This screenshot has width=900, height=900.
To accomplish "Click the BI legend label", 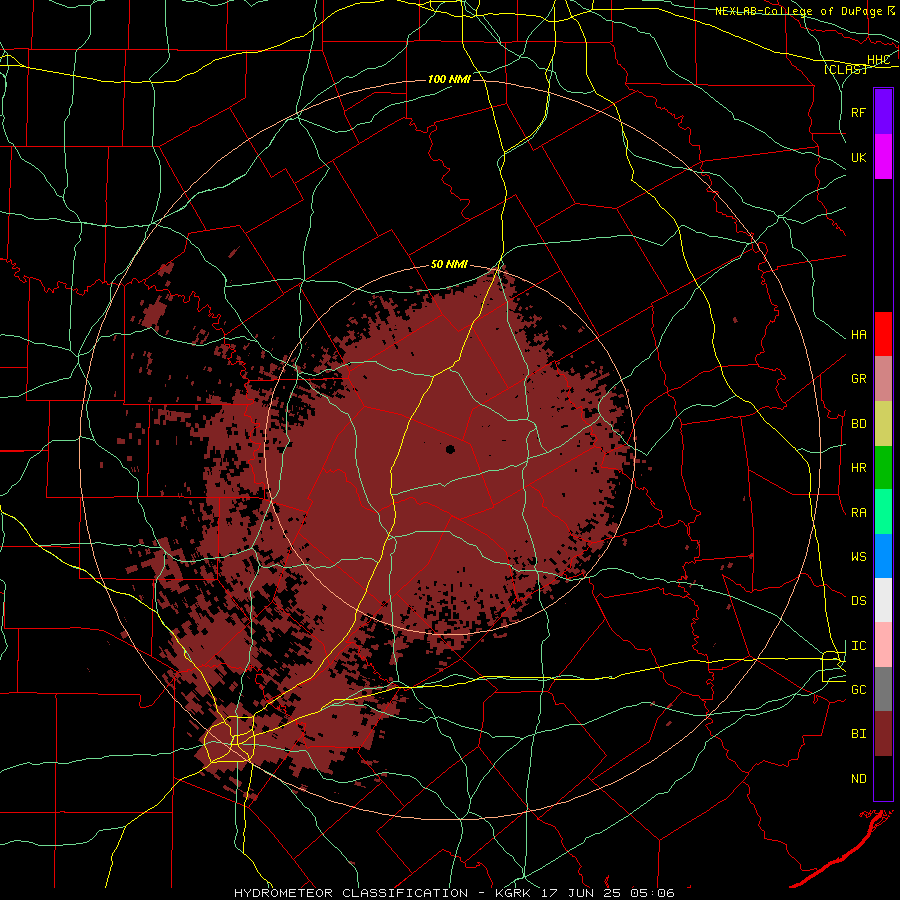I will (x=858, y=734).
